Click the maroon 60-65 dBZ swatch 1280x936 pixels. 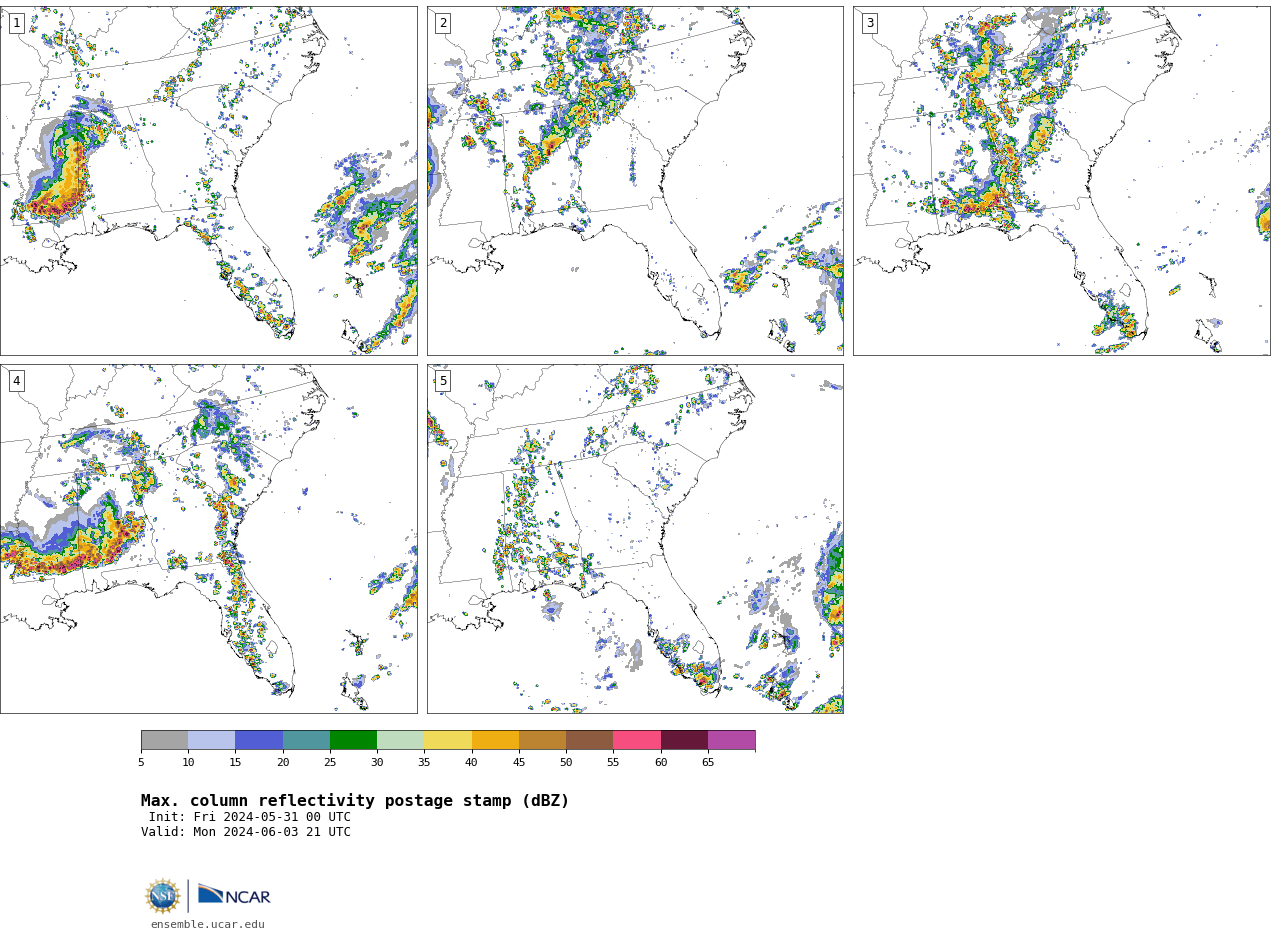coord(684,740)
